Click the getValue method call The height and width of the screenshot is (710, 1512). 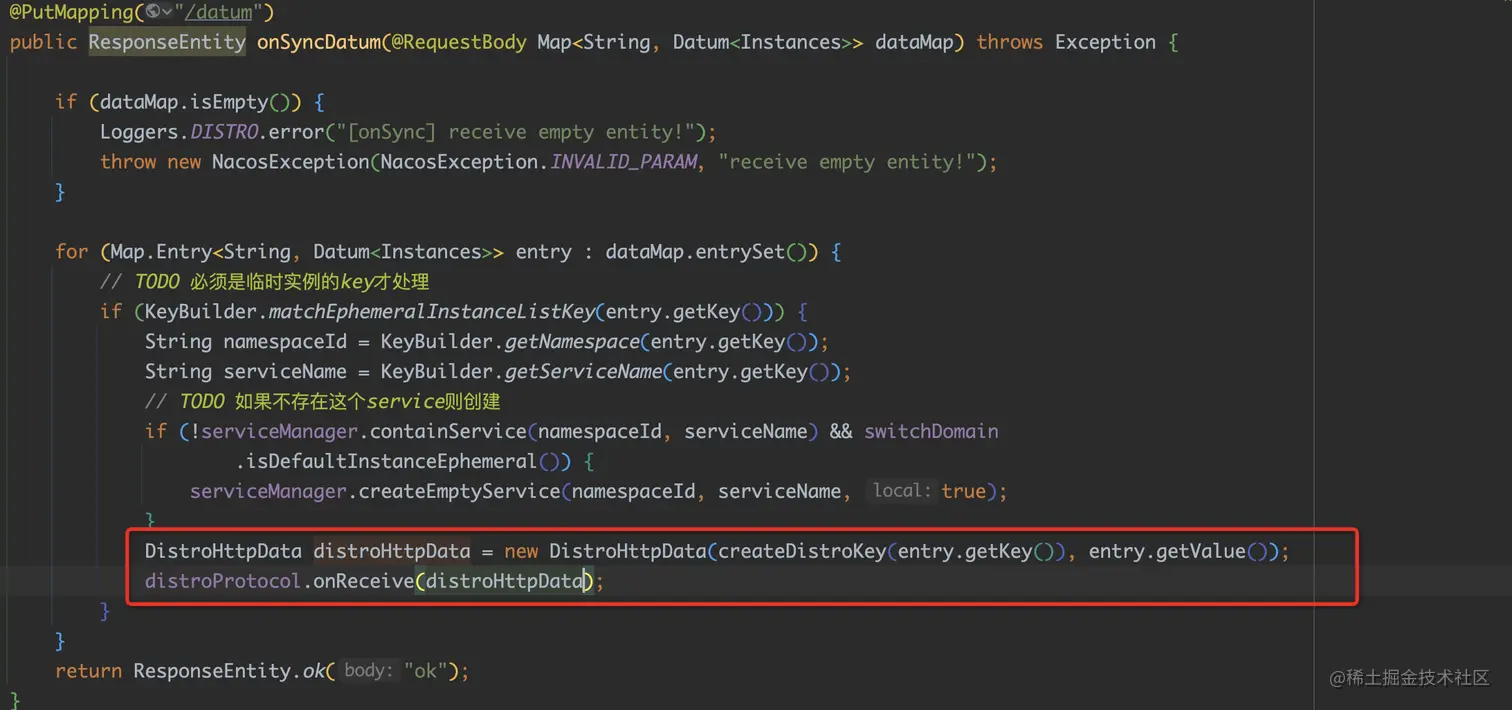click(1200, 552)
